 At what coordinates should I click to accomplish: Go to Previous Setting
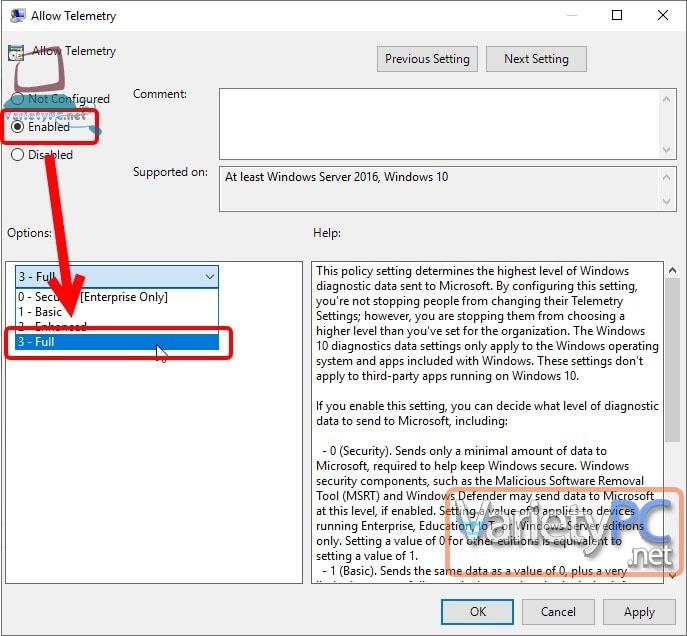click(x=427, y=59)
